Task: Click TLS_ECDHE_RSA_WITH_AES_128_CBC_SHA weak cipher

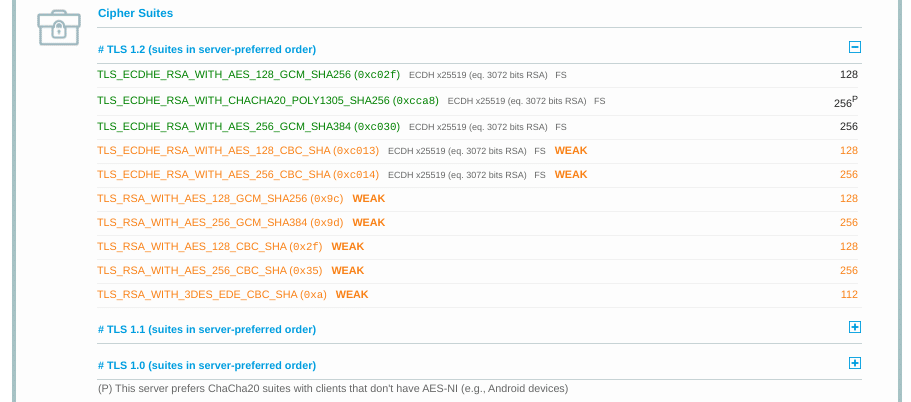Action: click(x=237, y=151)
